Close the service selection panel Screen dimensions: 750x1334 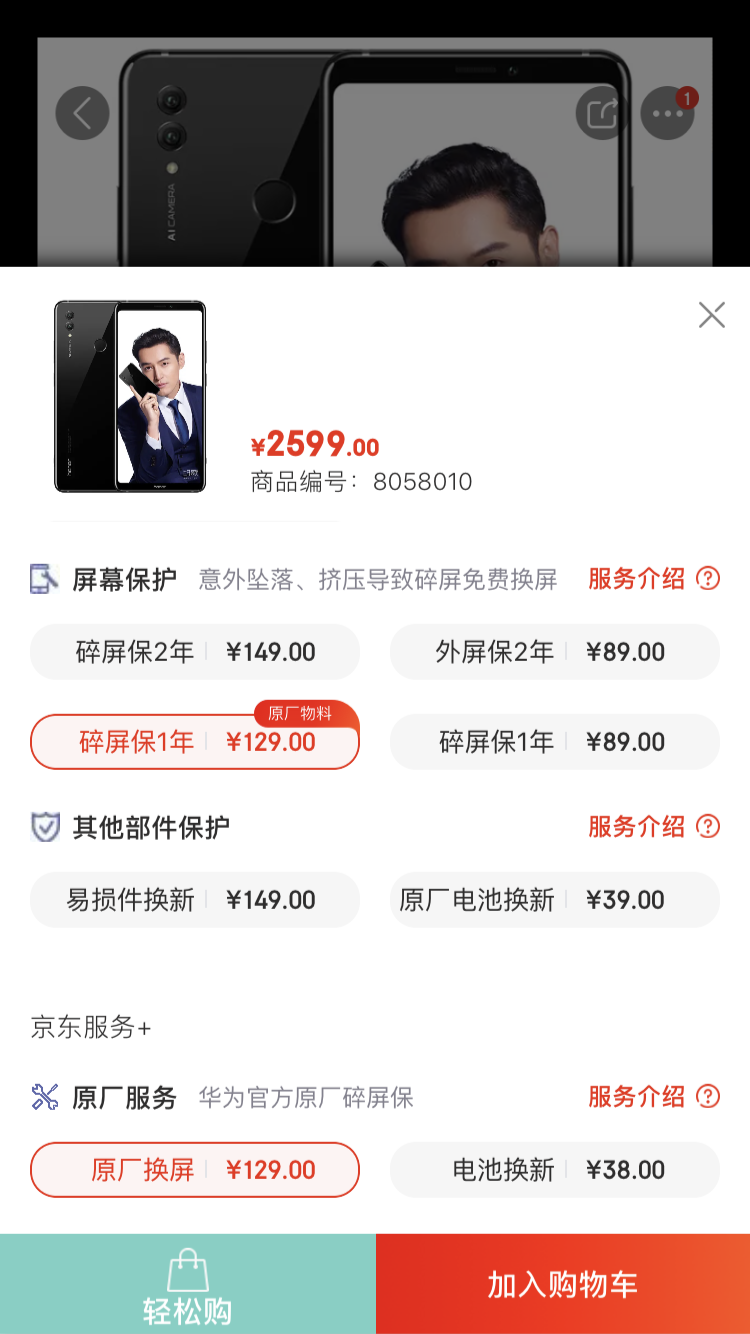click(x=711, y=315)
